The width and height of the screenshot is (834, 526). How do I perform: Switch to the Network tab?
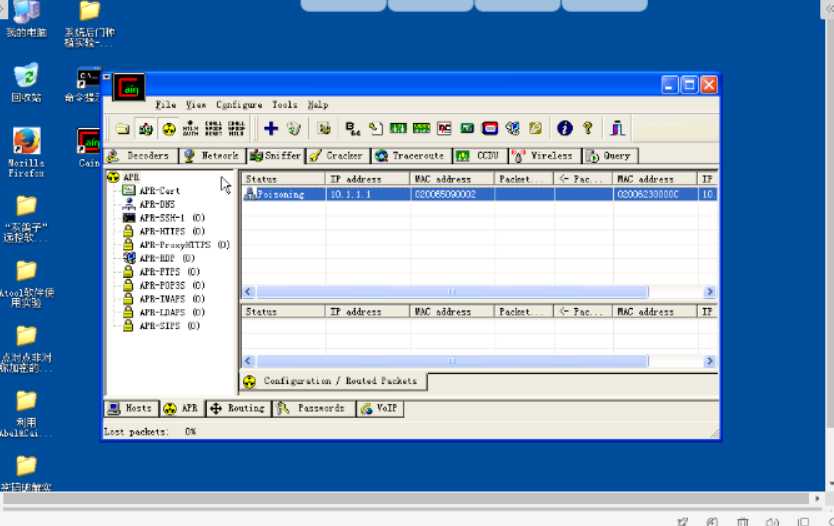click(x=213, y=156)
